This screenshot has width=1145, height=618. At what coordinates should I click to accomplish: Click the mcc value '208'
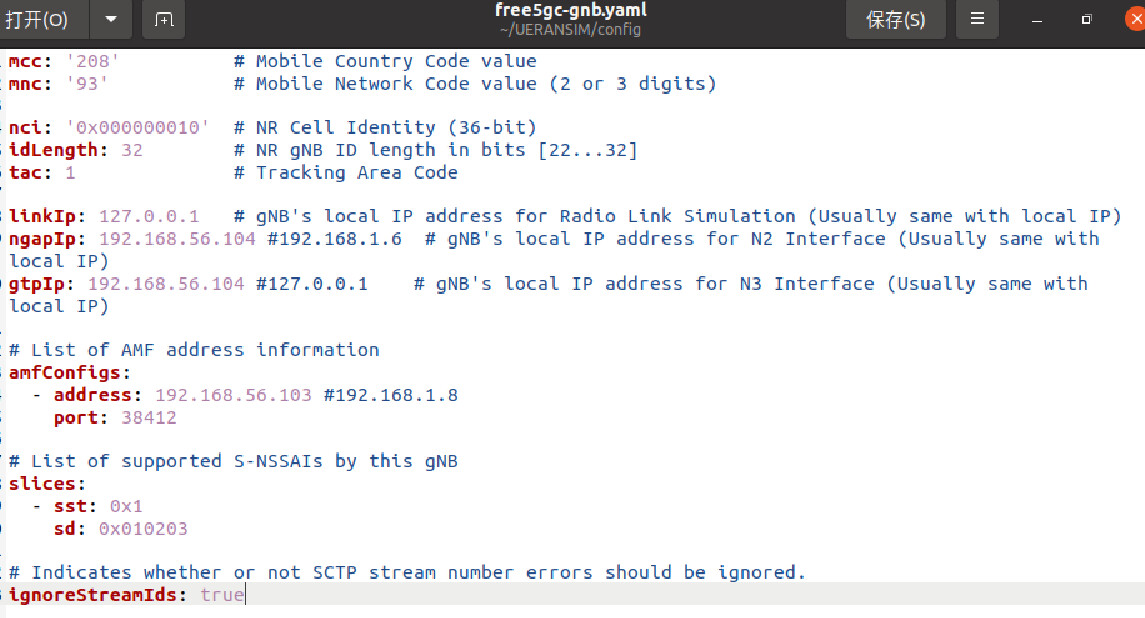[93, 61]
